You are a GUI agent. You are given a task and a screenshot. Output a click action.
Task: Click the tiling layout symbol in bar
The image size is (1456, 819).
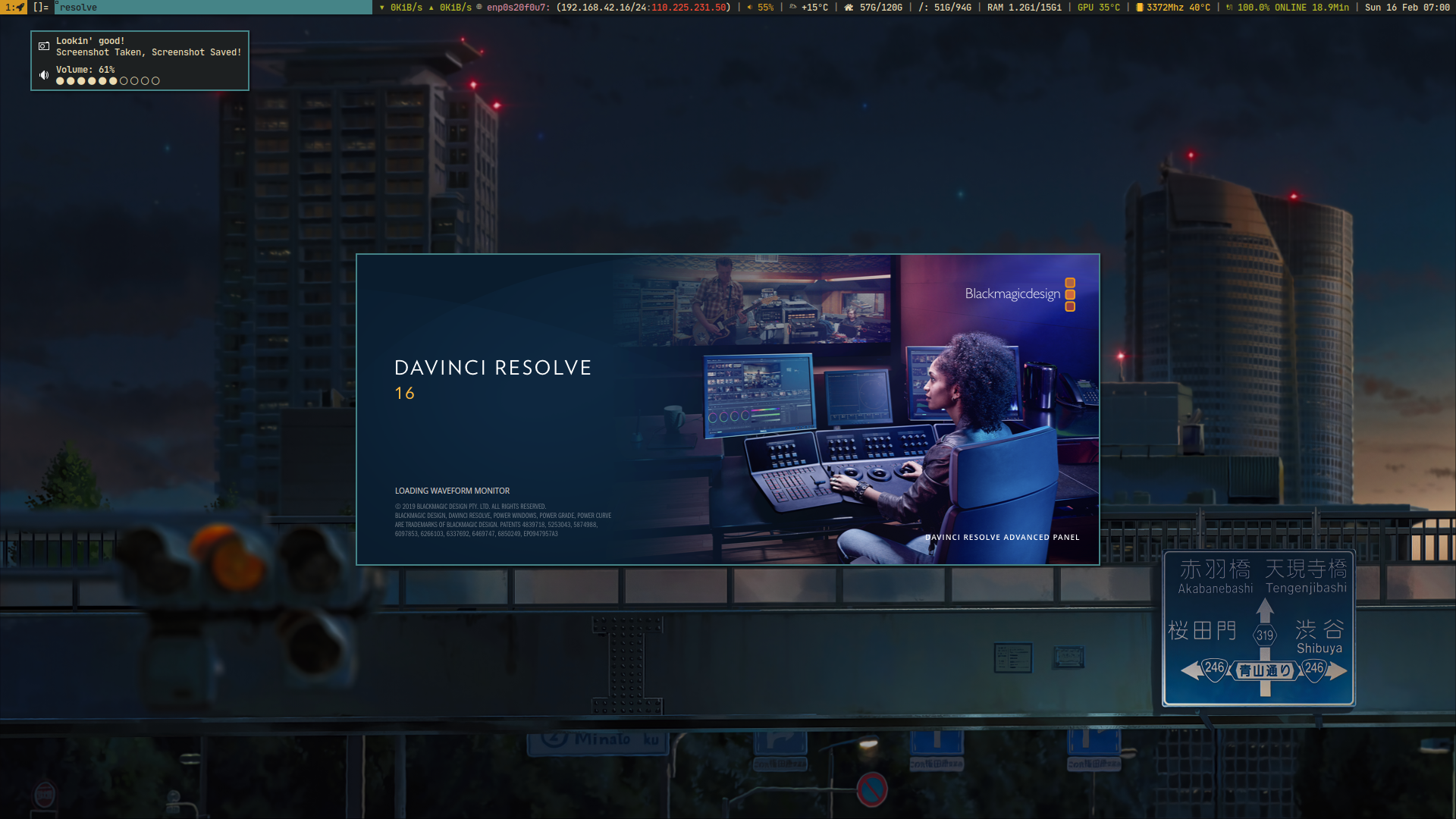[40, 8]
